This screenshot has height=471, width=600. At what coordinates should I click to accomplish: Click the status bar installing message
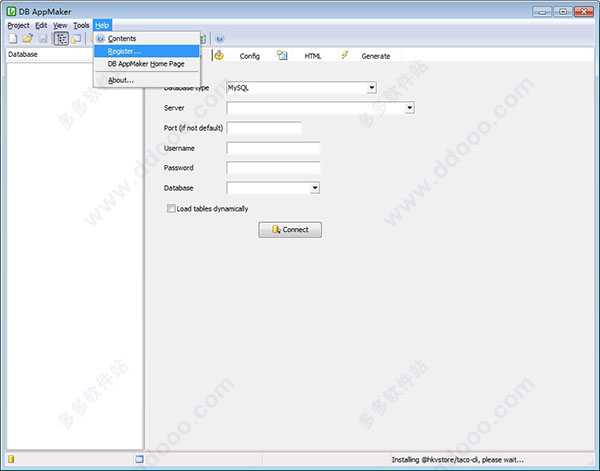pyautogui.click(x=457, y=460)
